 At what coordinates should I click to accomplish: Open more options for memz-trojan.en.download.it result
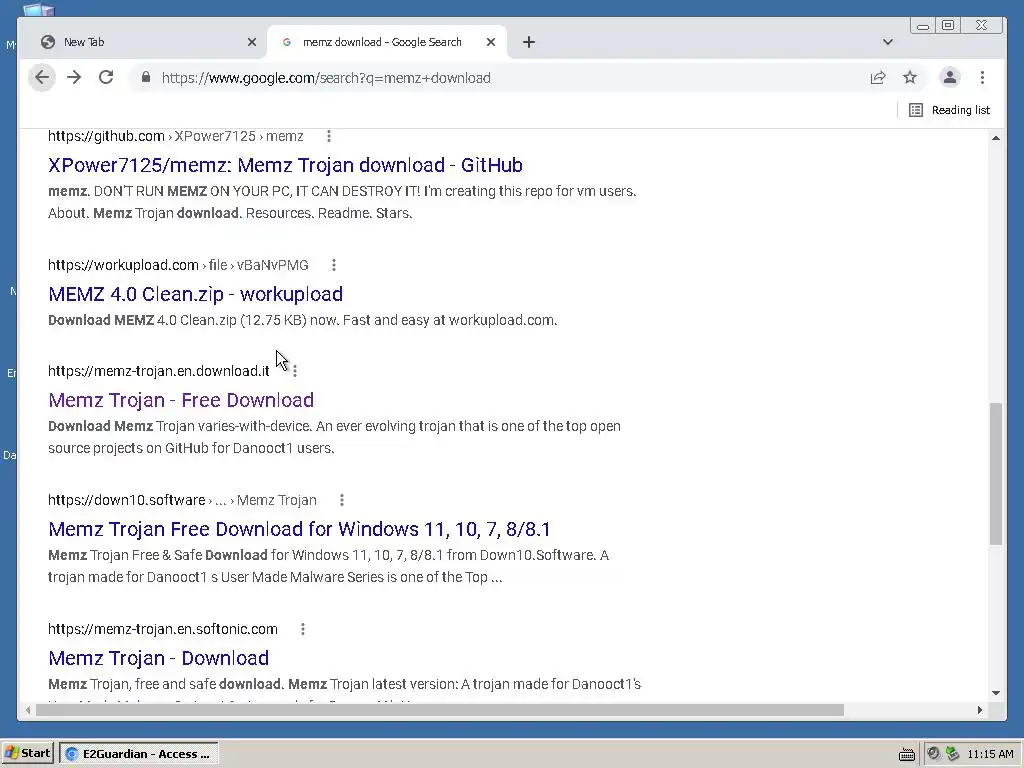295,371
